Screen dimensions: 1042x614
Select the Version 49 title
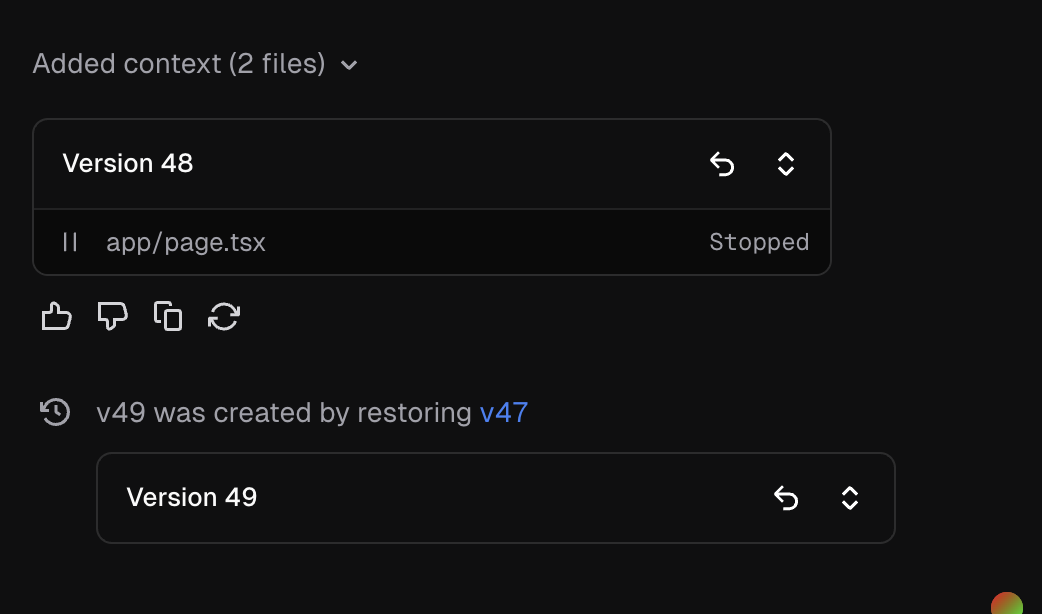[x=192, y=498]
